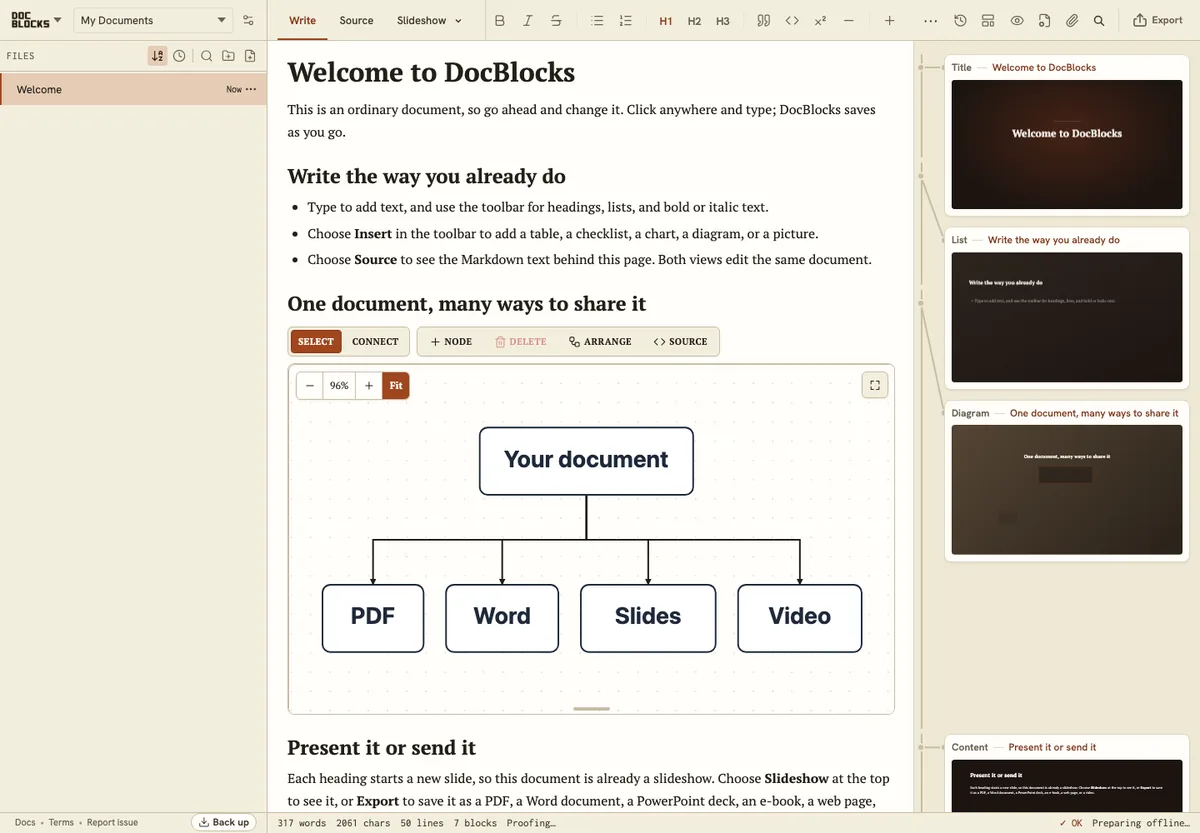Viewport: 1200px width, 833px height.
Task: Add a diagram NODE
Action: tap(451, 341)
